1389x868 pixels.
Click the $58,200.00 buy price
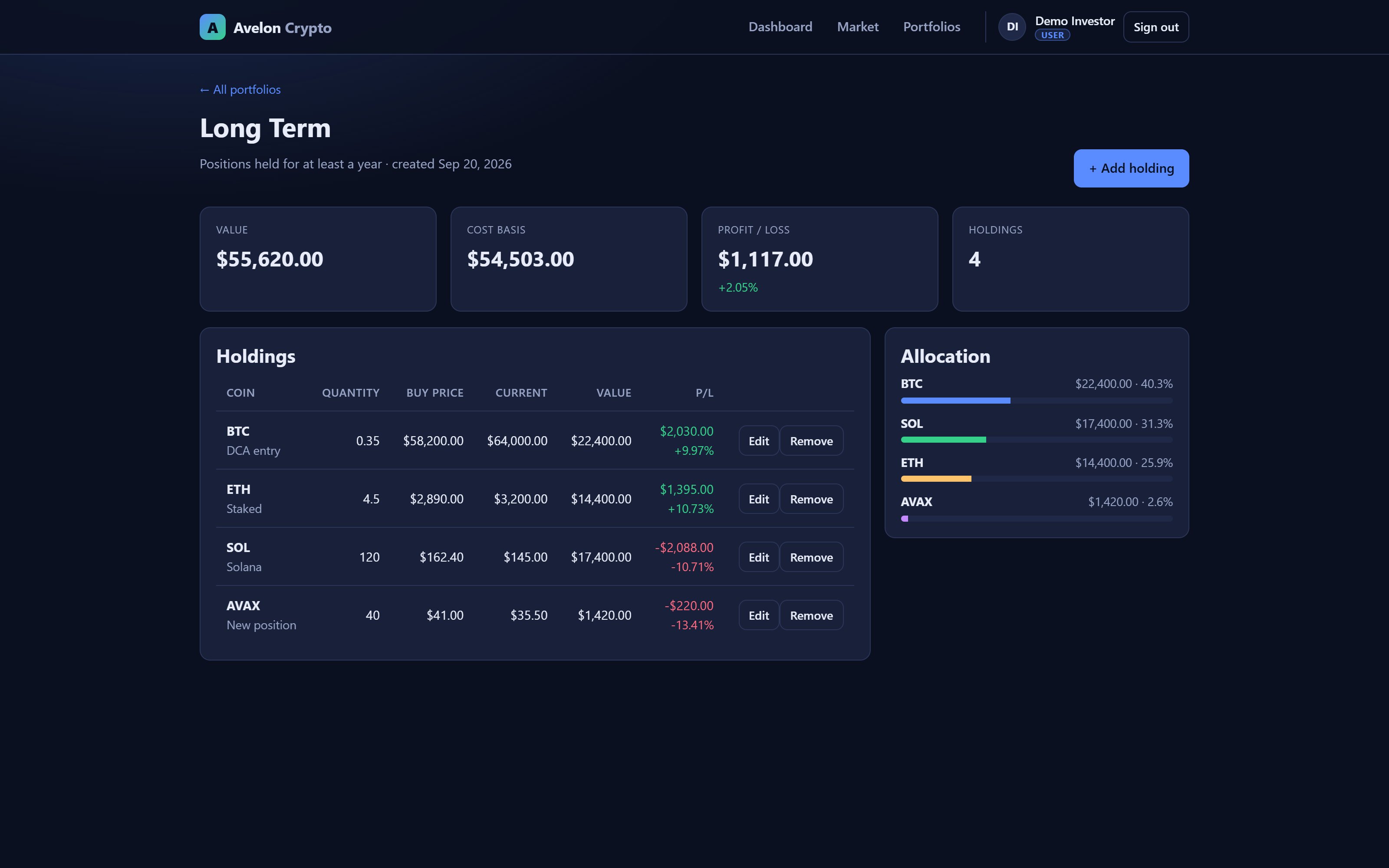[x=433, y=441]
